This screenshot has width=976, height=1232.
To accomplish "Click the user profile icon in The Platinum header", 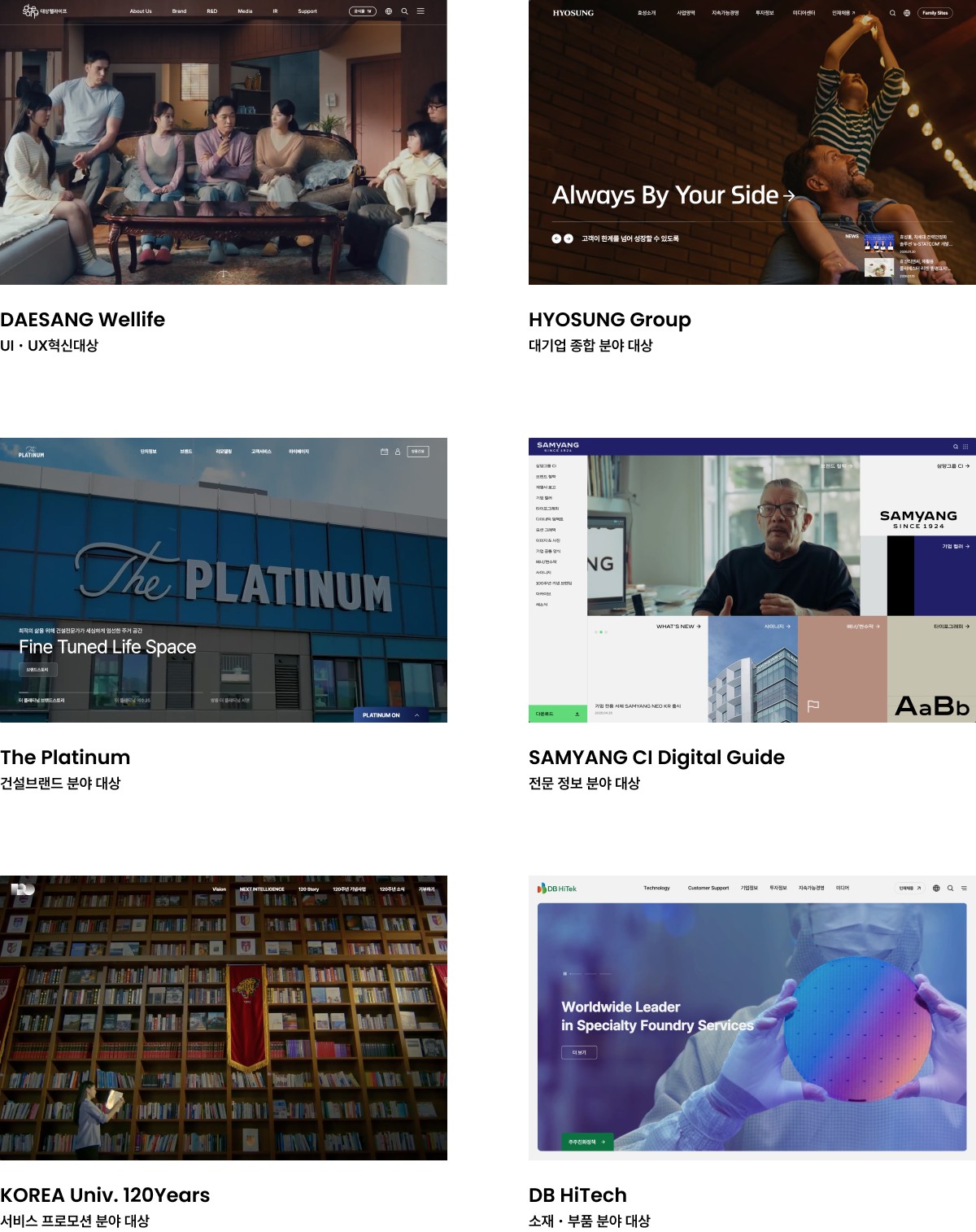I will click(x=398, y=452).
